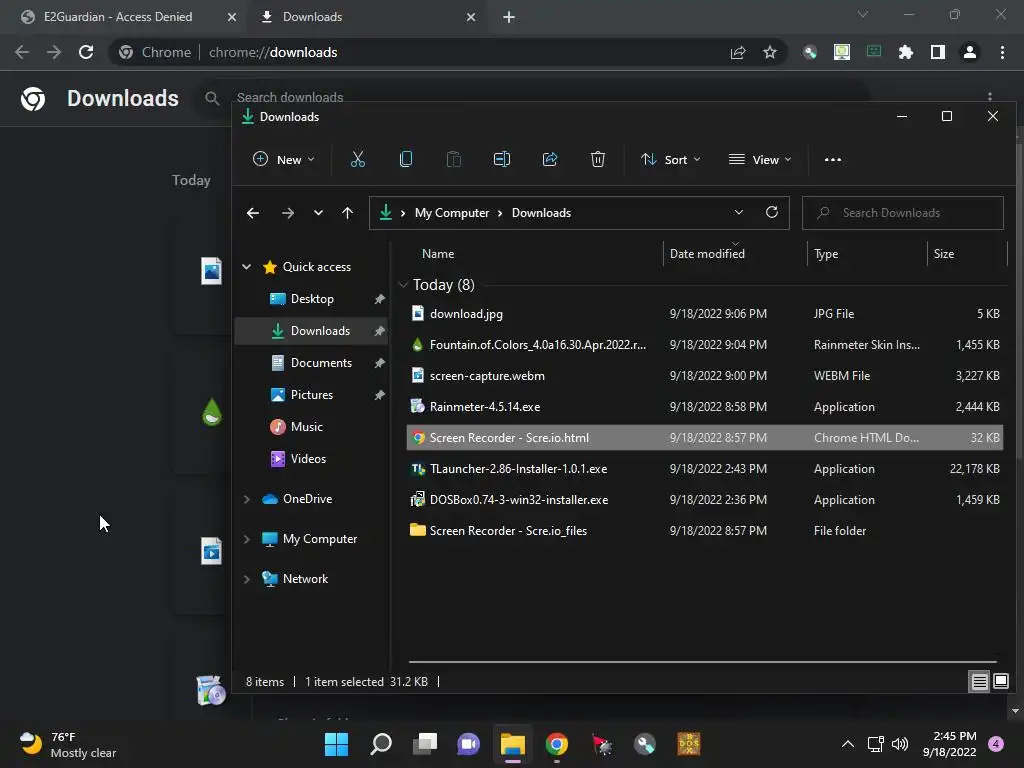Click My Computer in the address breadcrumb
This screenshot has width=1024, height=768.
[x=452, y=213]
